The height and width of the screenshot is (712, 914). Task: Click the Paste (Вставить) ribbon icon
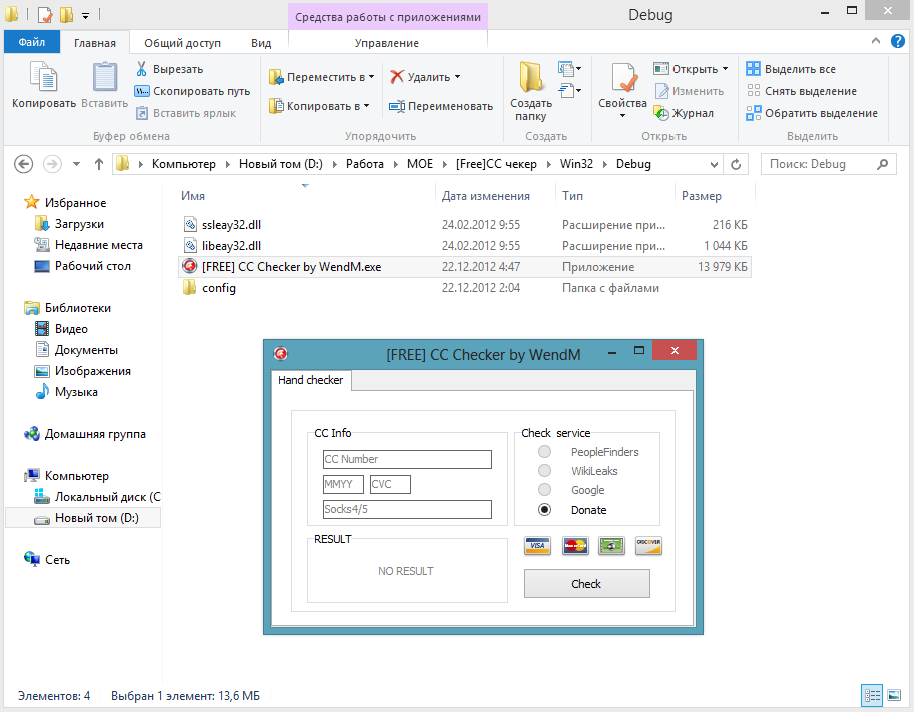coord(105,78)
